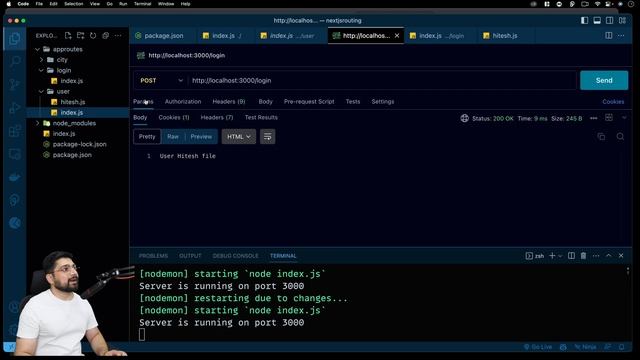Screen dimensions: 640x360
Task: Select the Pre-request Script tab
Action: [x=309, y=102]
